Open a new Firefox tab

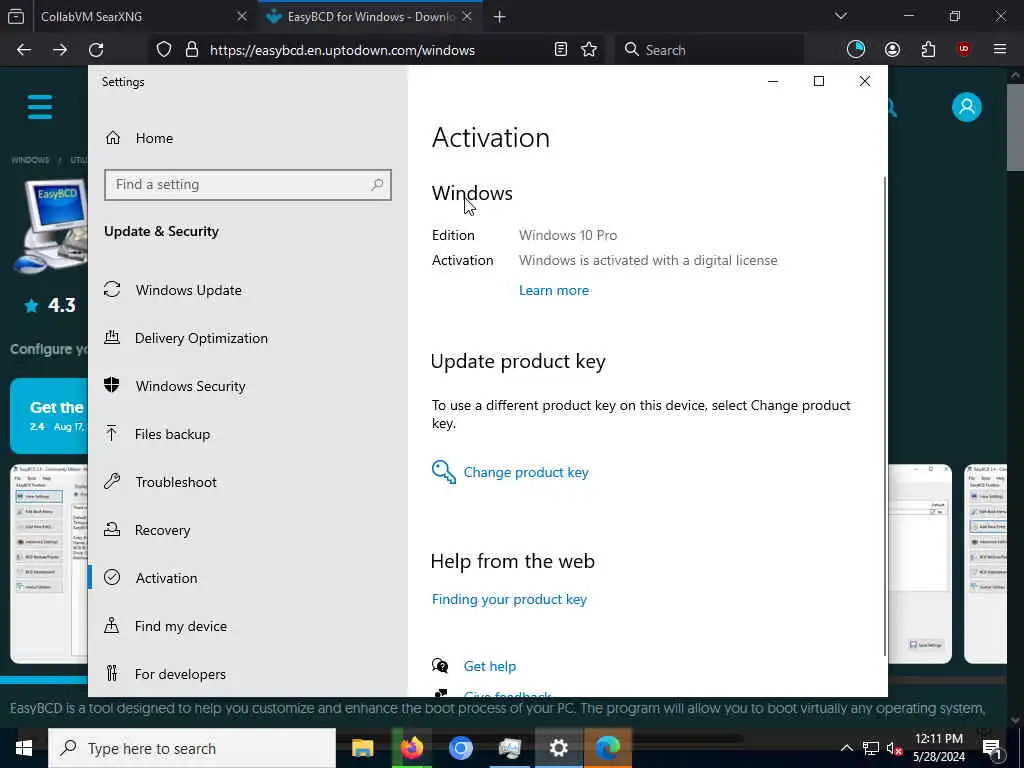pos(500,17)
